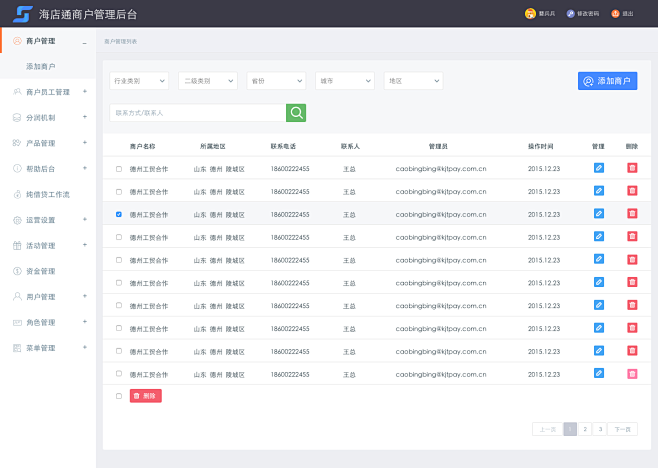Go to 下一页 next page

[x=622, y=429]
